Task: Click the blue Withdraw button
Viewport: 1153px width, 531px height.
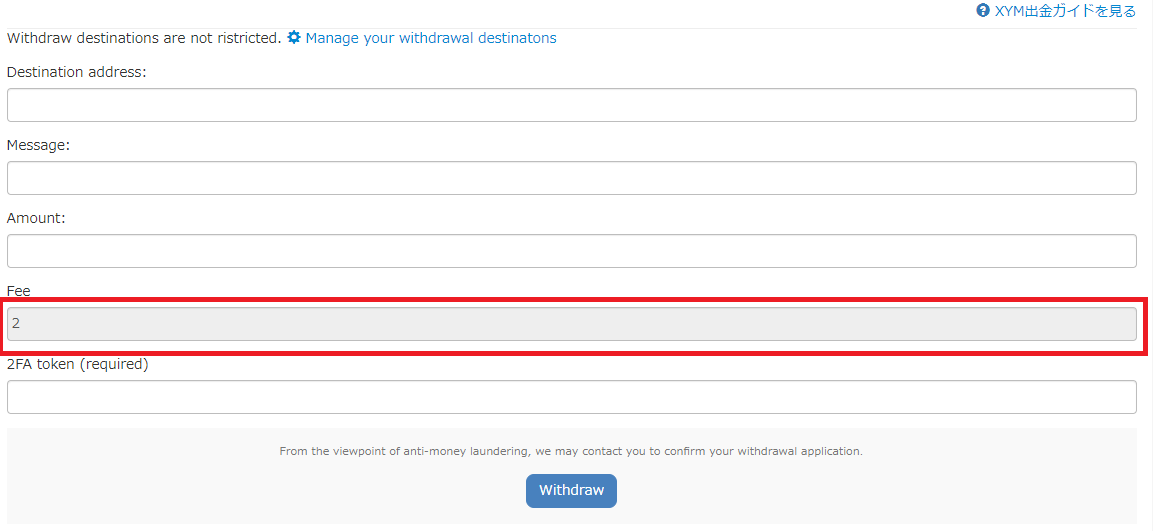Action: 571,491
